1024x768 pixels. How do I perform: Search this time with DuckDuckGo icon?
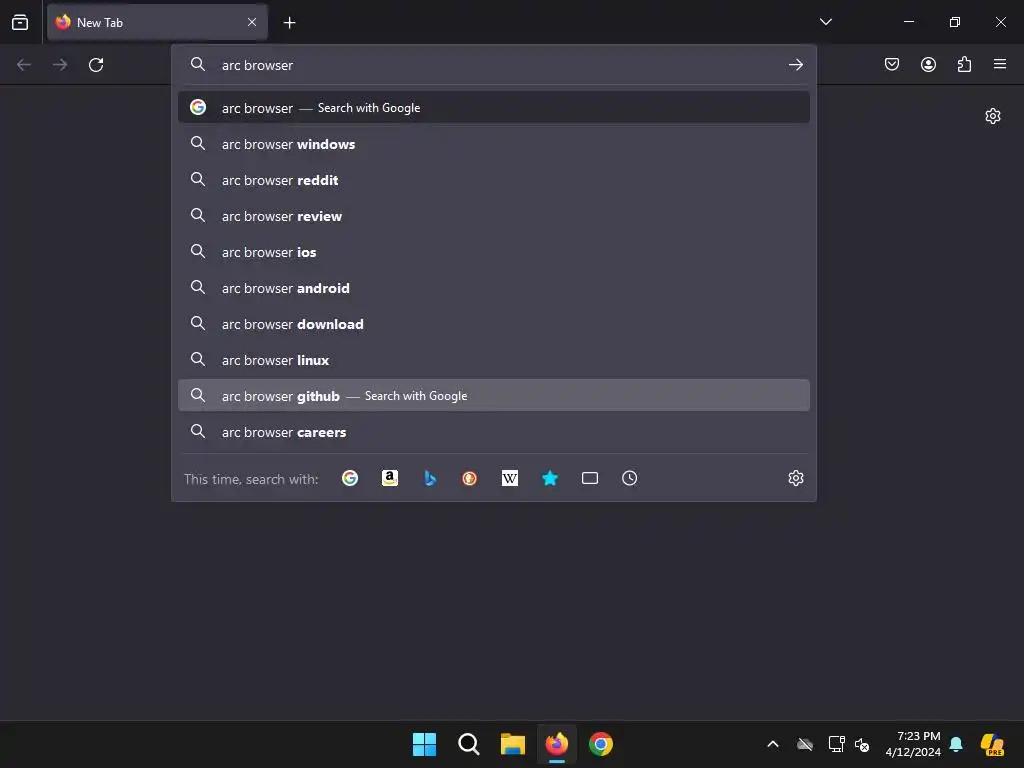pyautogui.click(x=470, y=478)
